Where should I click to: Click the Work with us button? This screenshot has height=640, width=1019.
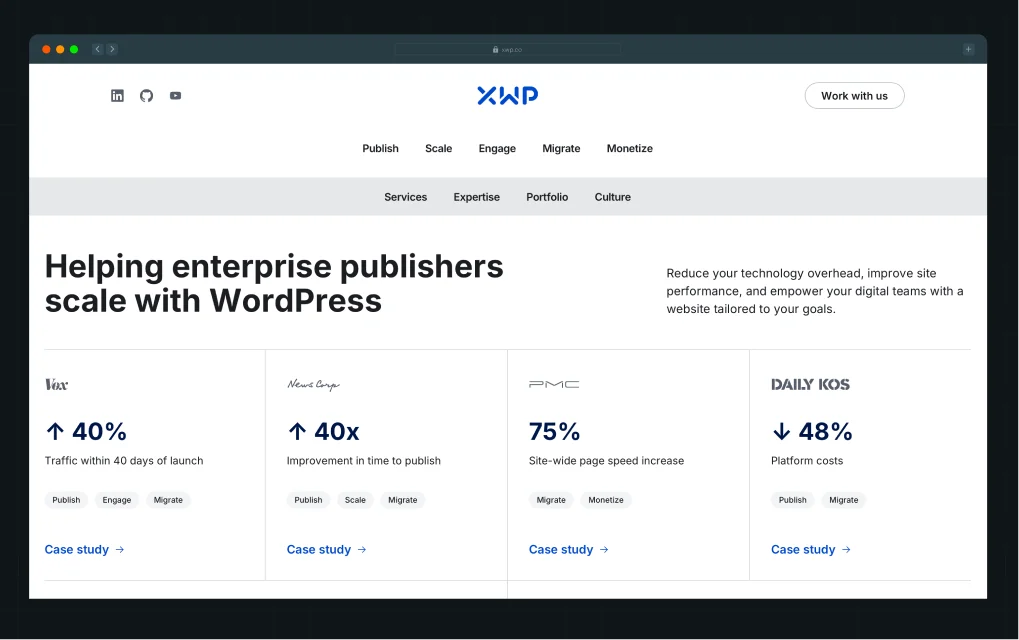854,96
